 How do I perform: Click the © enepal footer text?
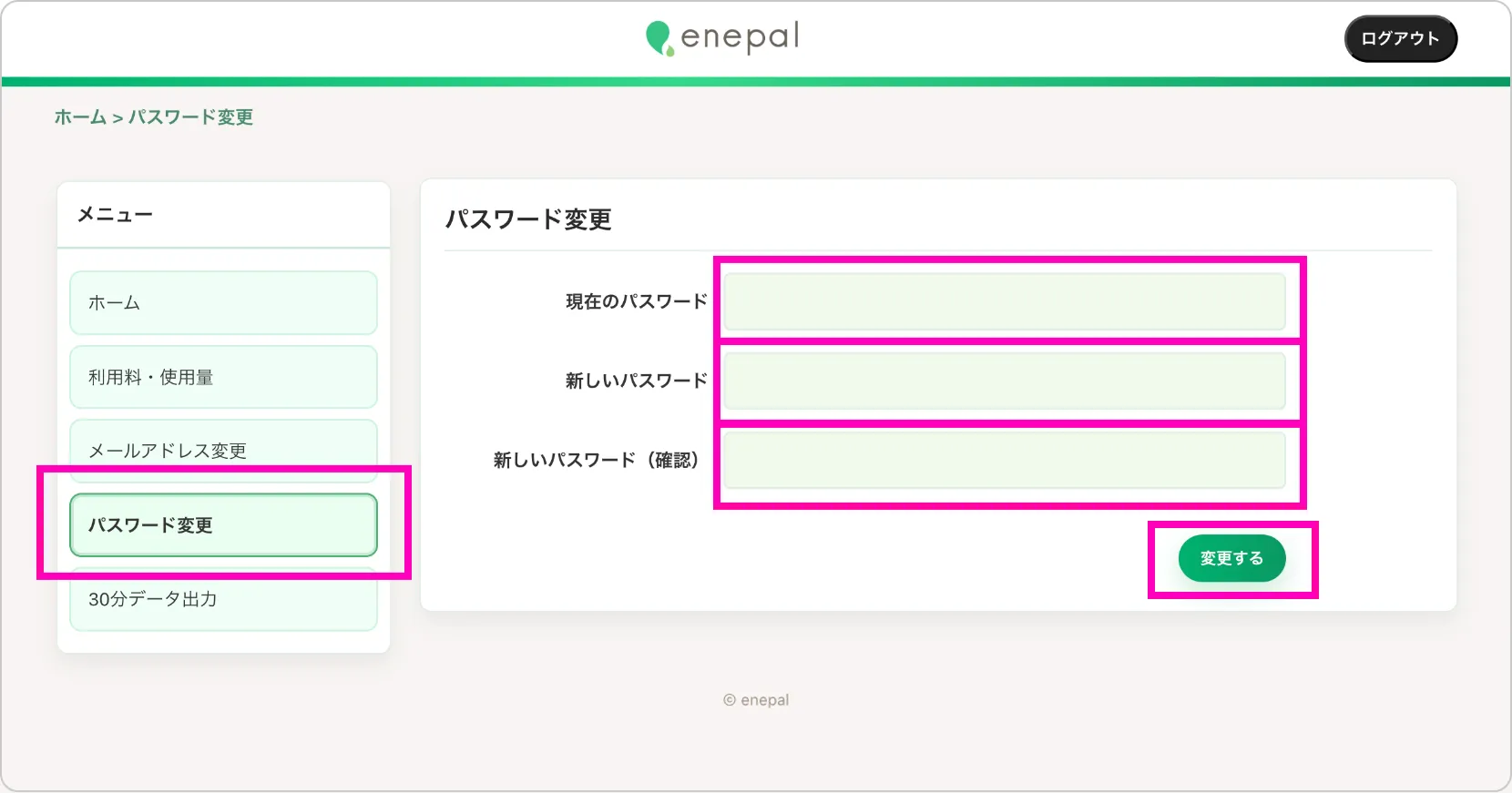(x=756, y=700)
